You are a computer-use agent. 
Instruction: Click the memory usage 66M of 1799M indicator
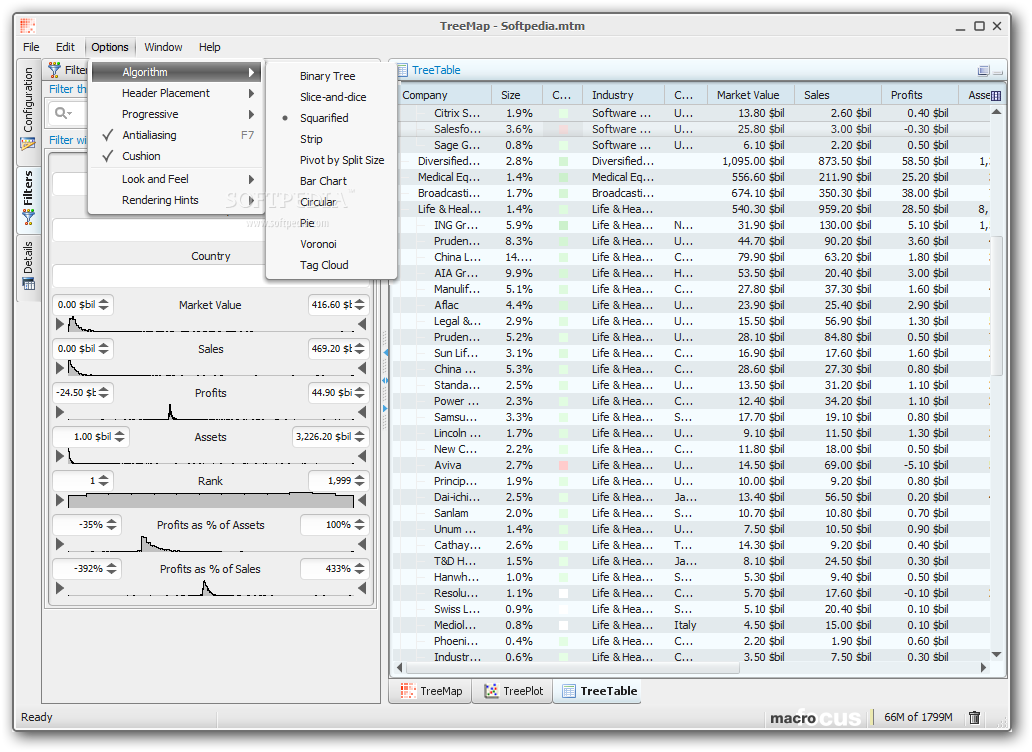click(917, 717)
